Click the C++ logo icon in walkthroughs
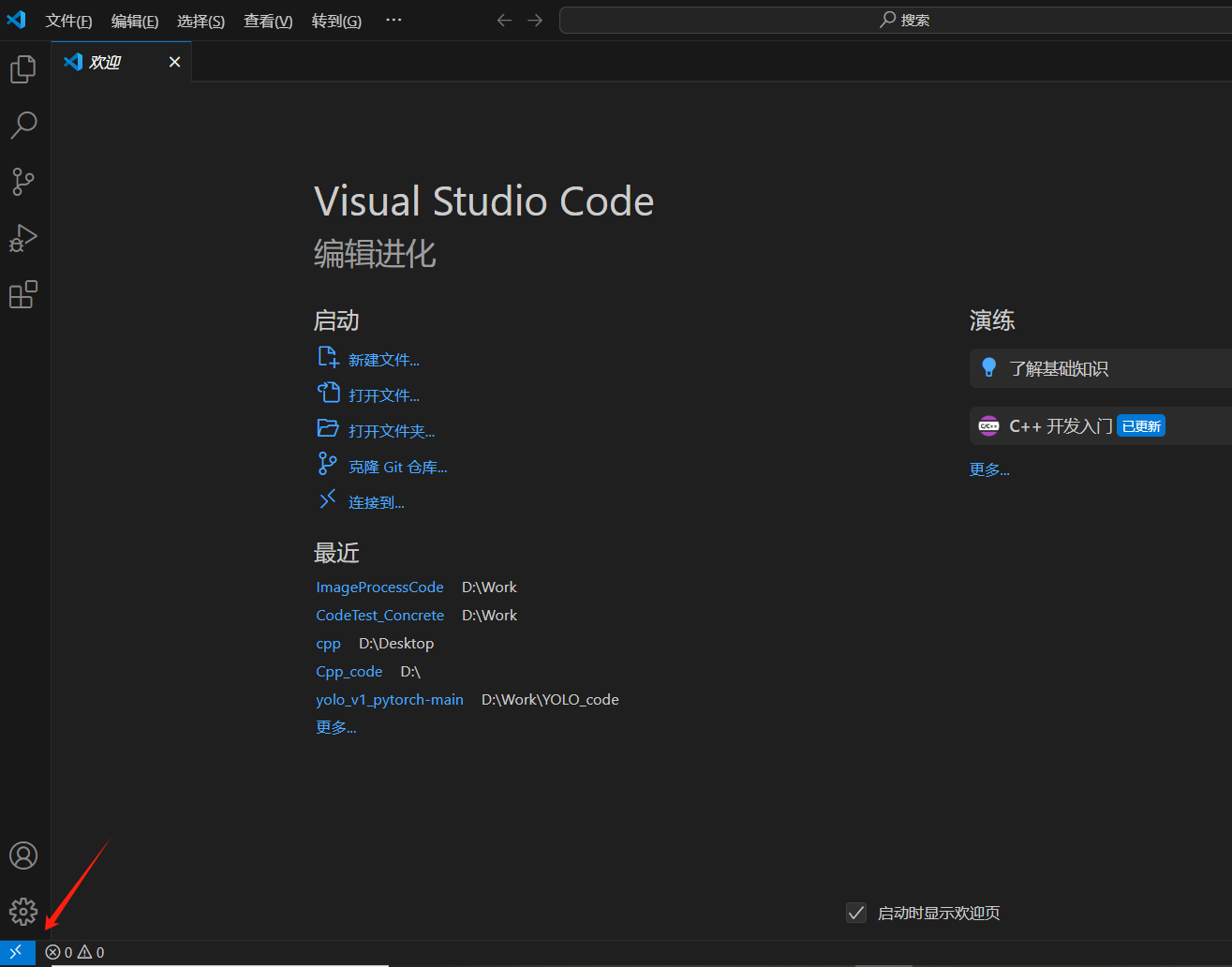Viewport: 1232px width, 967px height. coord(988,426)
